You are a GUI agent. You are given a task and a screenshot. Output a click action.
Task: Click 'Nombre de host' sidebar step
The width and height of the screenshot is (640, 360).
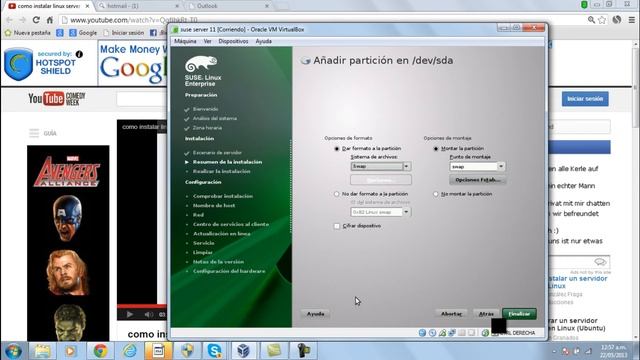tap(214, 206)
